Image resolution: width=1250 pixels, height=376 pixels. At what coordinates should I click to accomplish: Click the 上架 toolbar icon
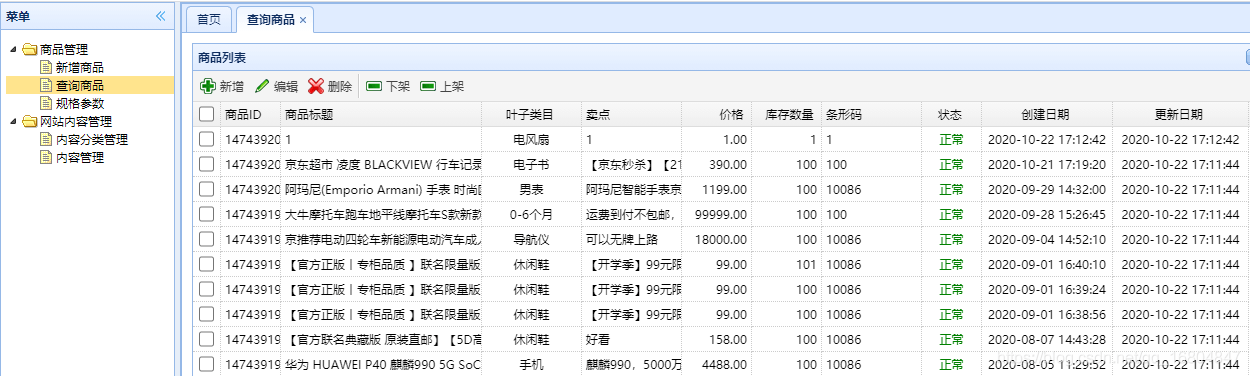(x=428, y=87)
